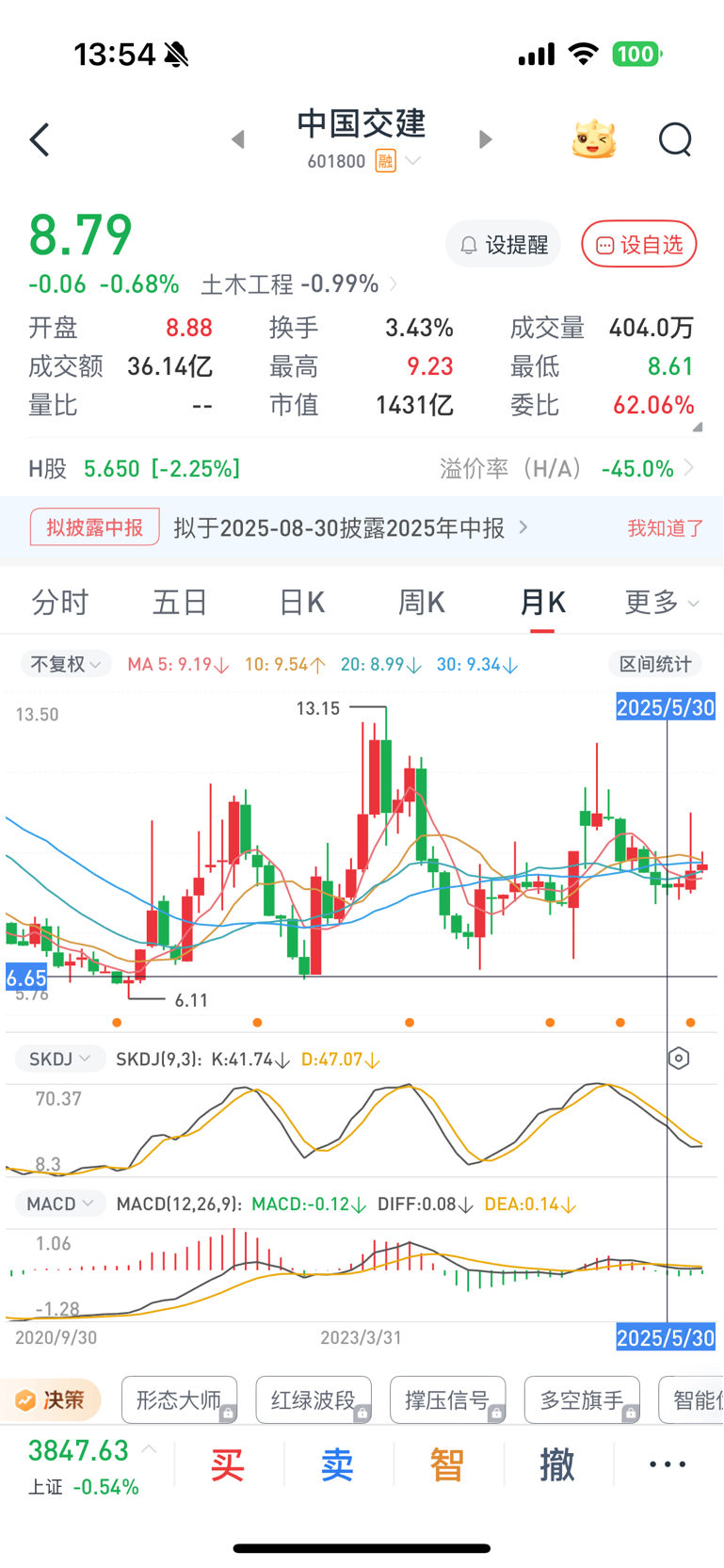724x1568 pixels.
Task: Tap the 中国交建 stock title
Action: (362, 123)
